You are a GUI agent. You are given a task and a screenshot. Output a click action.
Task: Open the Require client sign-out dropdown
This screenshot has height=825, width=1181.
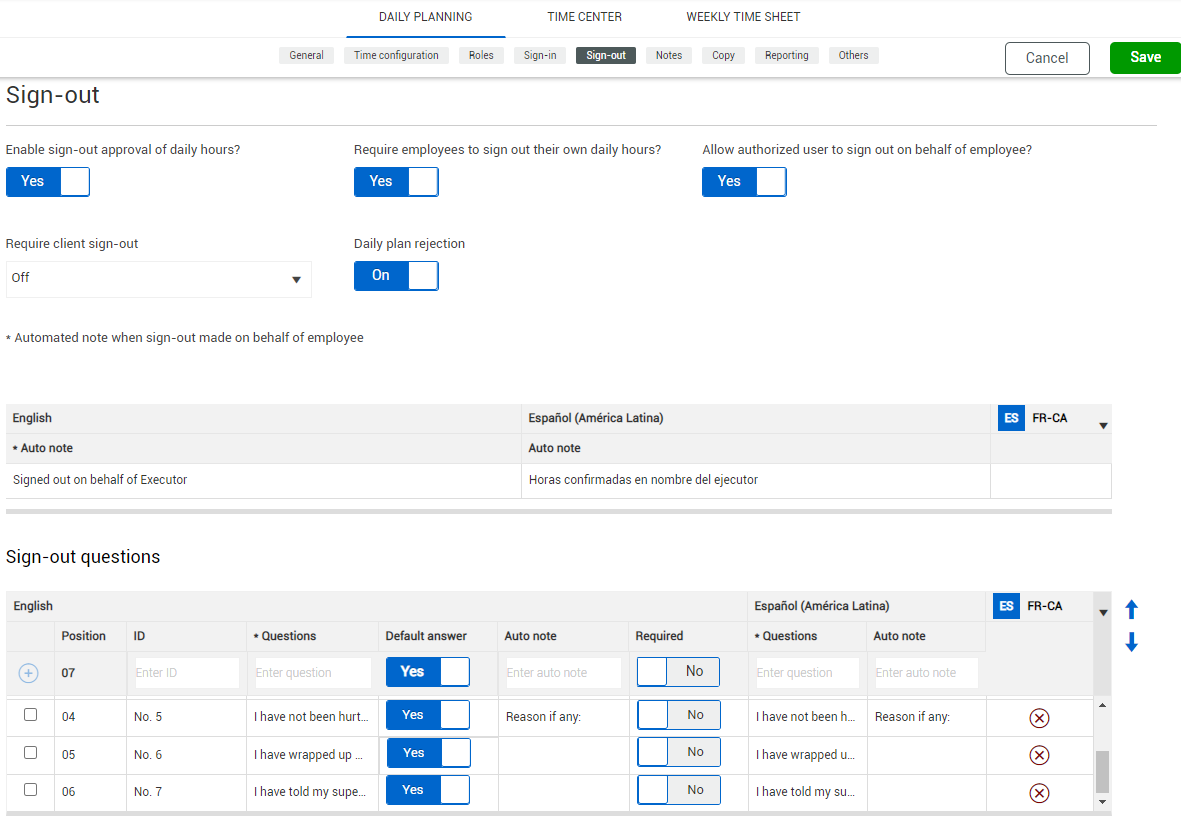click(x=159, y=279)
